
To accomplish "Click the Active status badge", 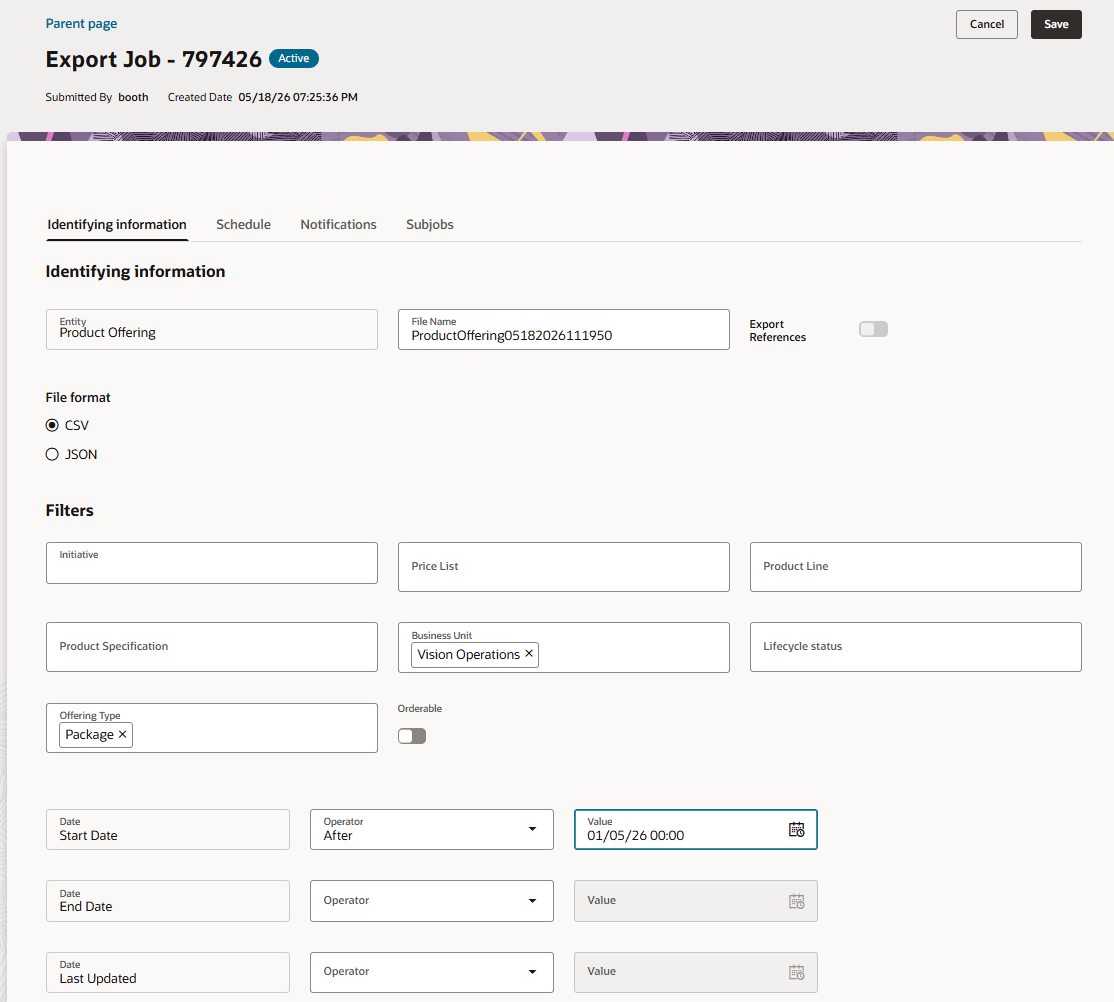I will (x=293, y=58).
